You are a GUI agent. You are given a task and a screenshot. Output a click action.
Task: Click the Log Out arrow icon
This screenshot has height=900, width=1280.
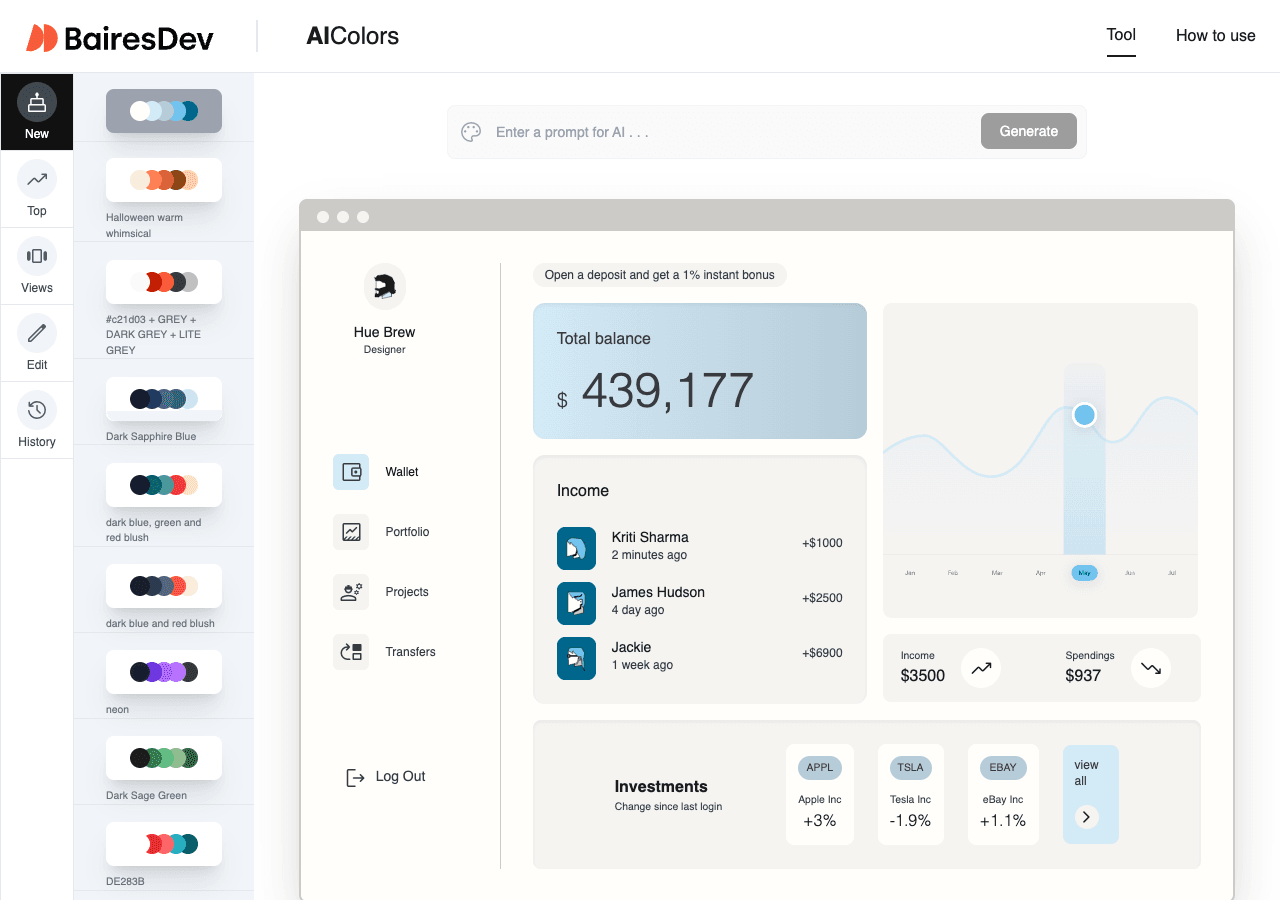355,777
